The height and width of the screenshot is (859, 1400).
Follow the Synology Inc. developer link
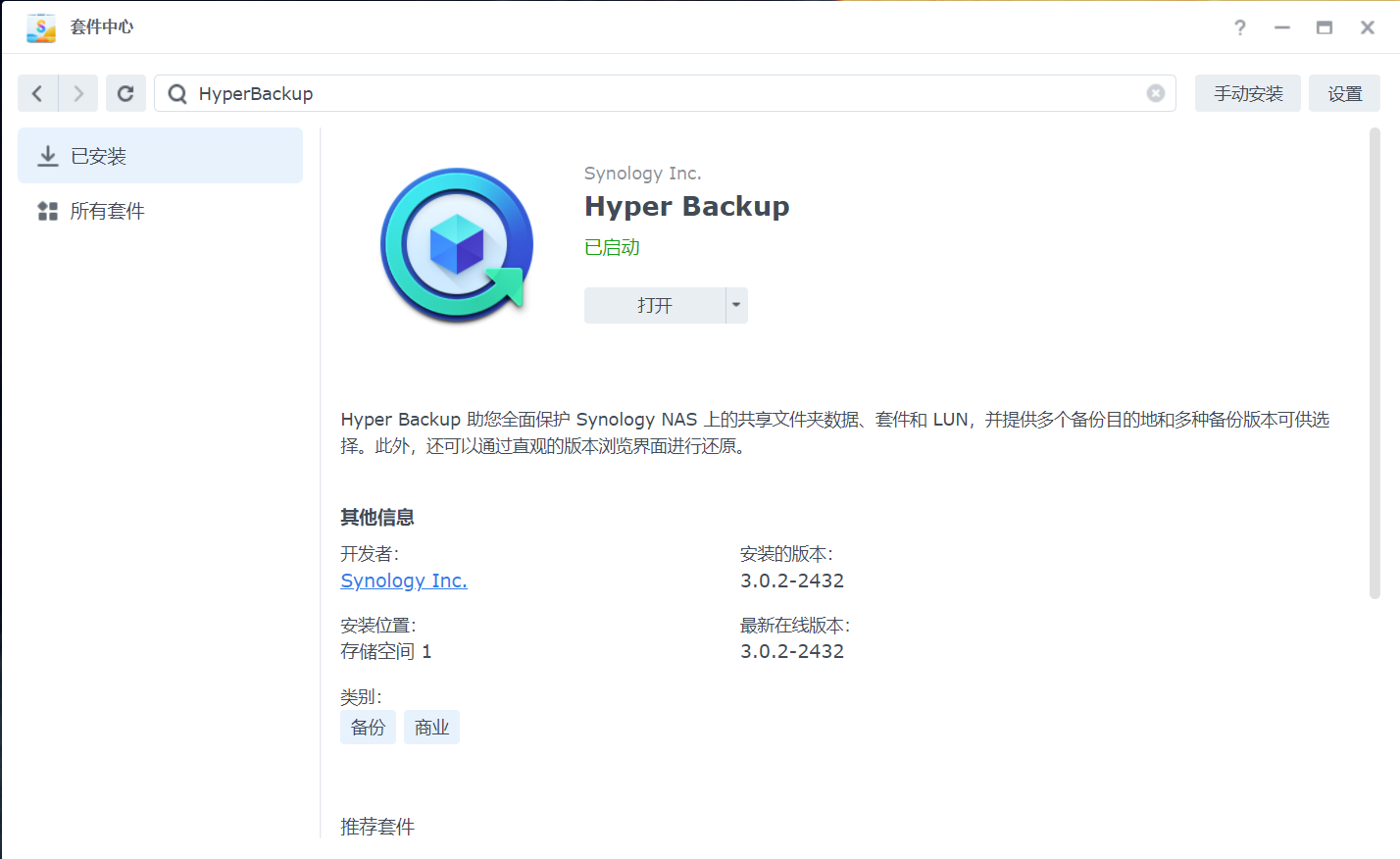tap(404, 581)
